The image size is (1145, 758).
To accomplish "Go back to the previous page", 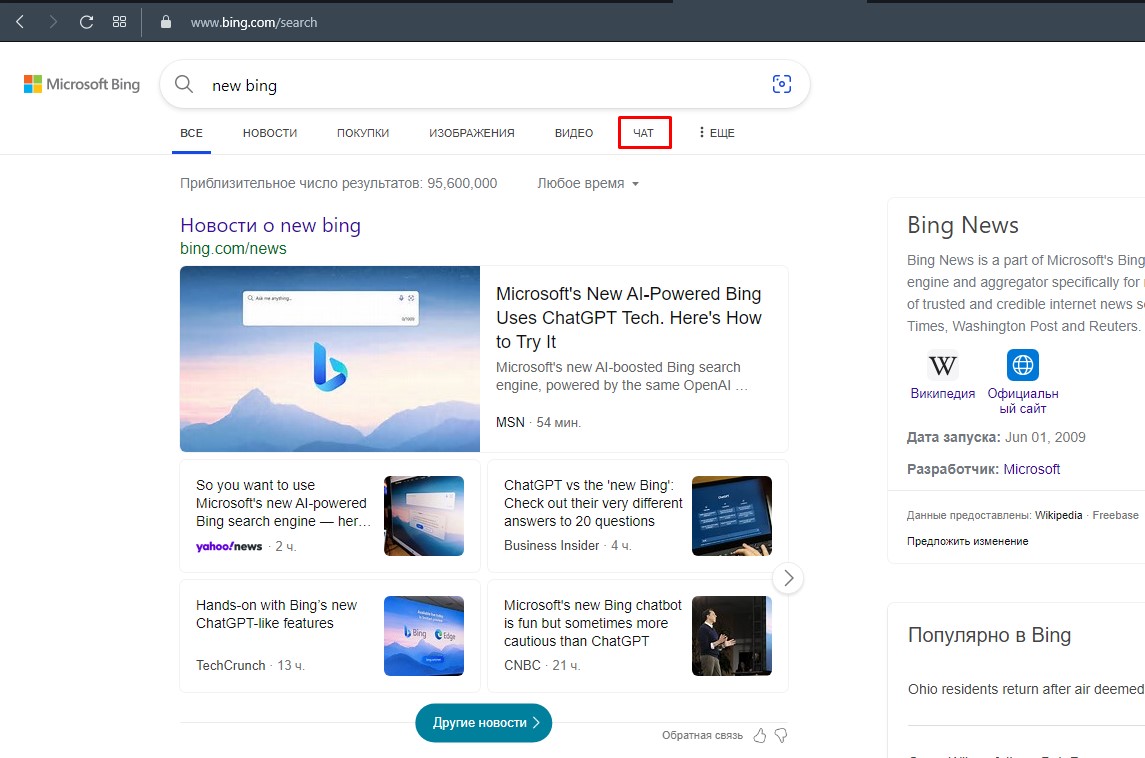I will click(20, 22).
